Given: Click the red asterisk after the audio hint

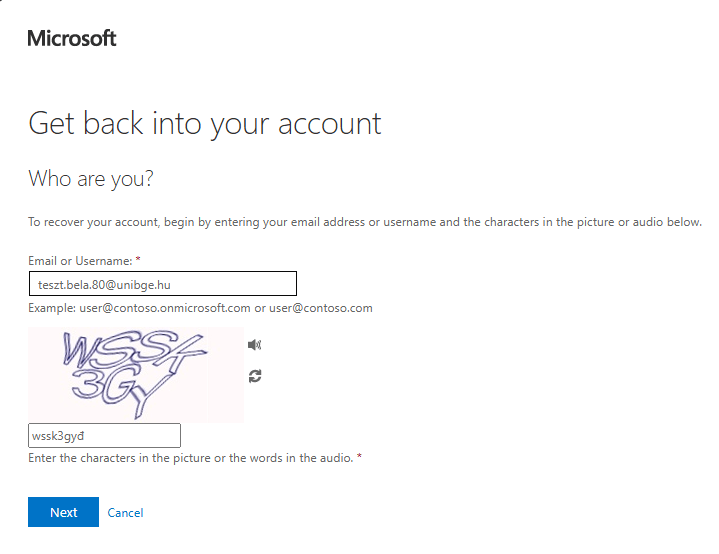Looking at the screenshot, I should pos(359,458).
